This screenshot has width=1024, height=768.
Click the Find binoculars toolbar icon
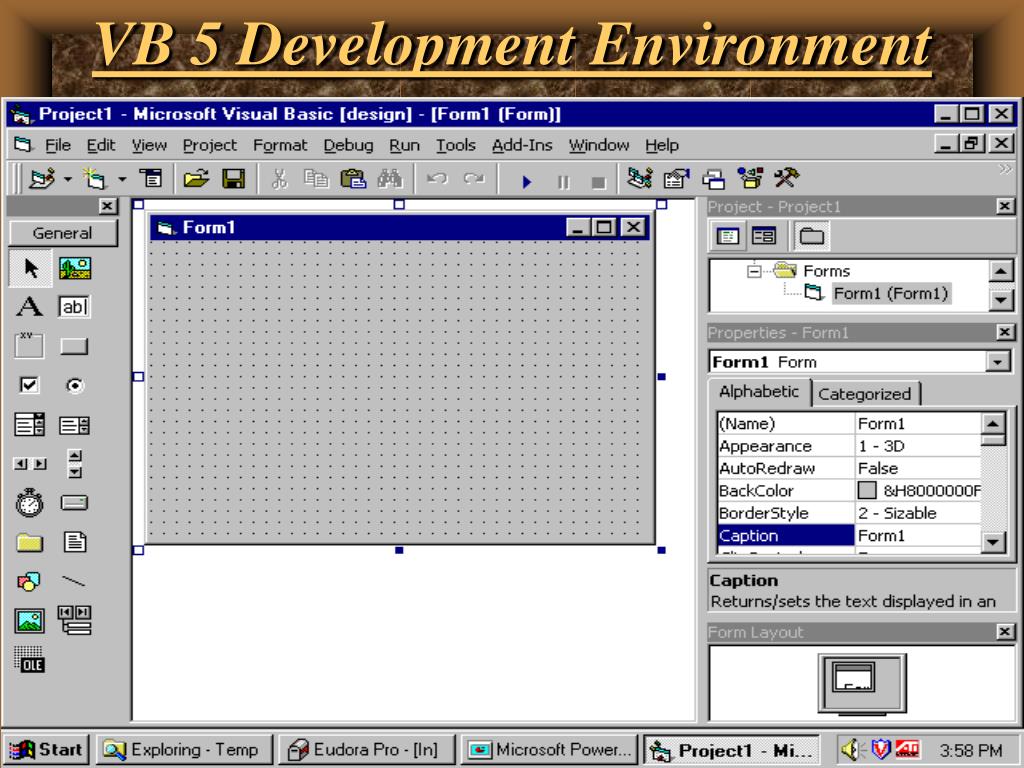click(x=390, y=178)
